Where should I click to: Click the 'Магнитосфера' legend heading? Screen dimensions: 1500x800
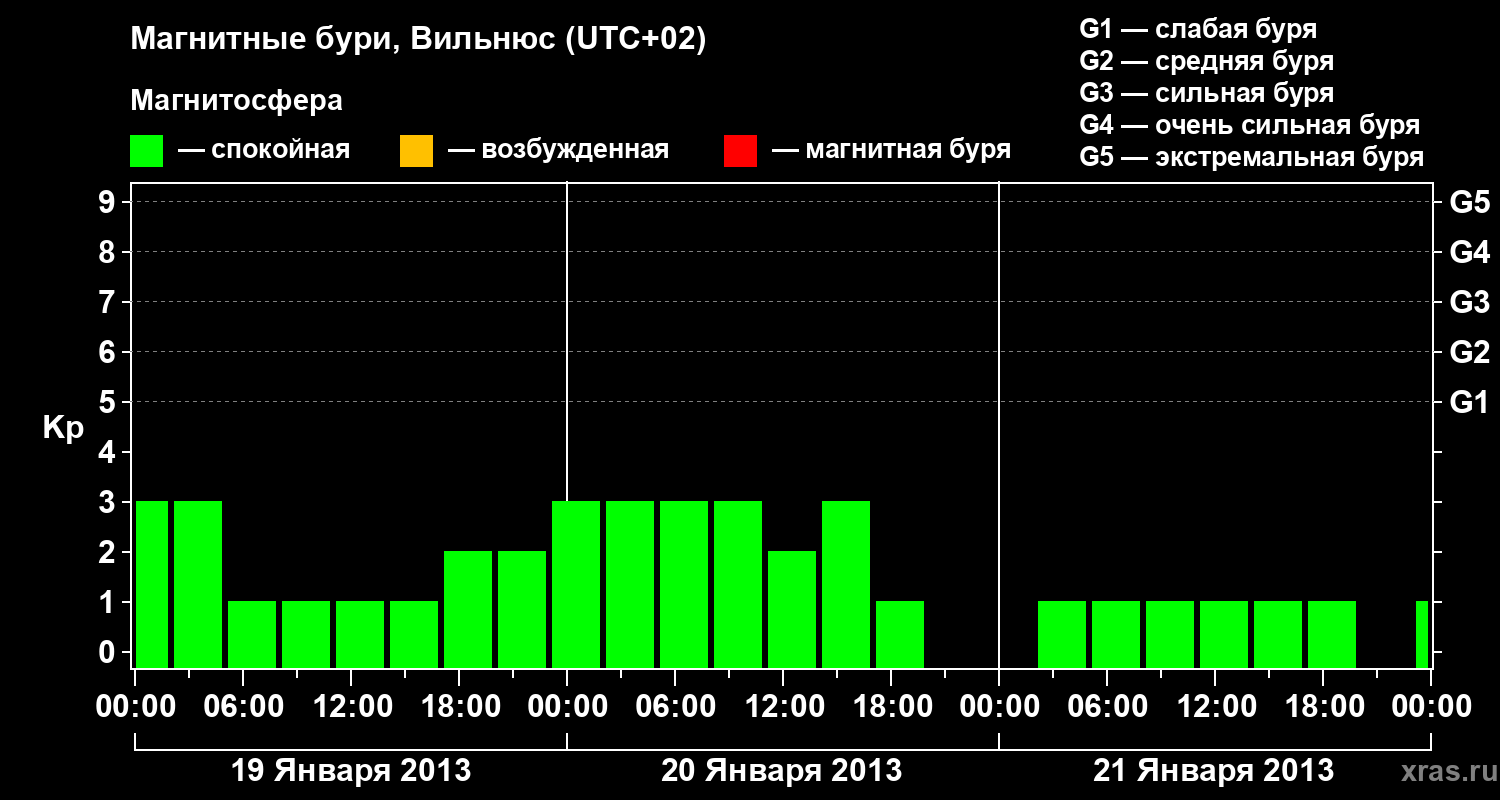[237, 101]
